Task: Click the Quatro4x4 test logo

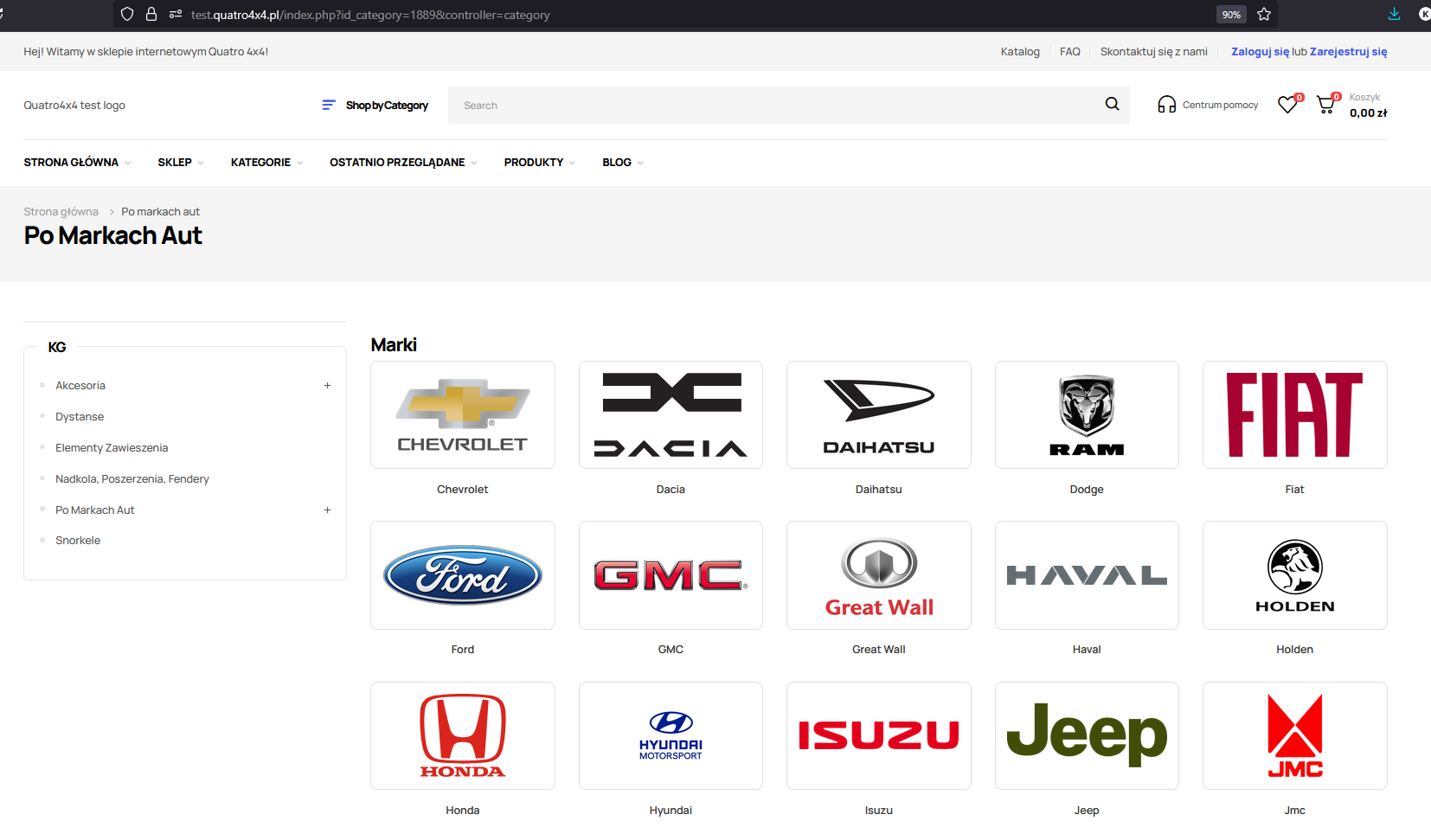Action: [x=74, y=106]
